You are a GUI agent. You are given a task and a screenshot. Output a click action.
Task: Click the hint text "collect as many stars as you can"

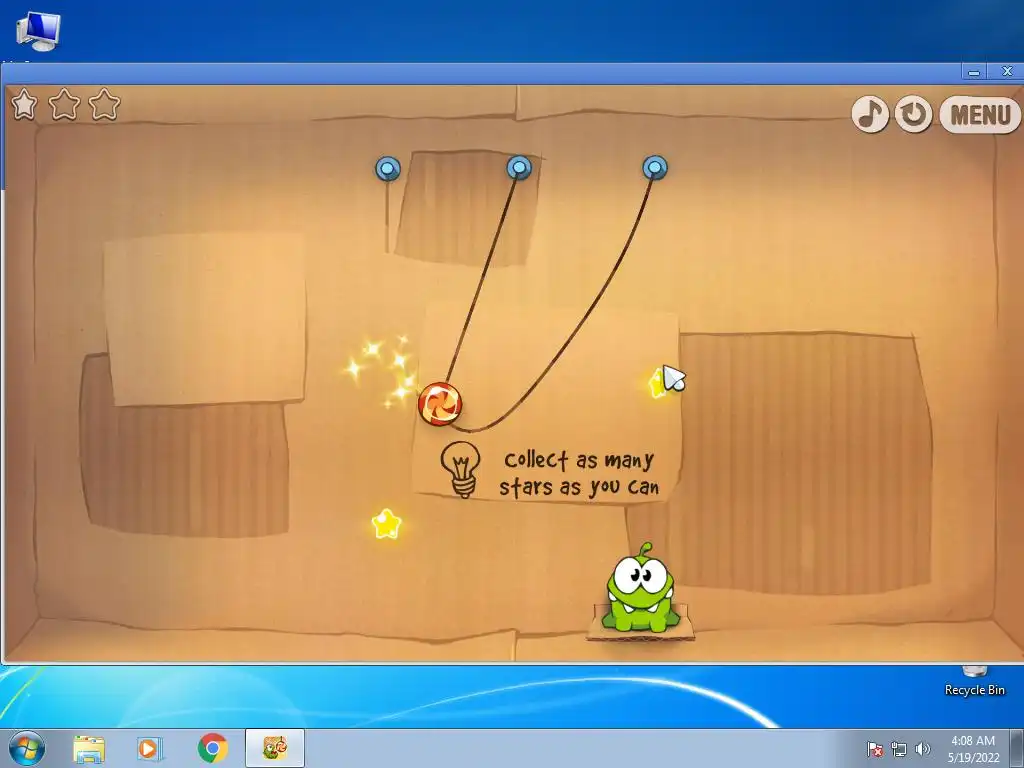point(579,473)
